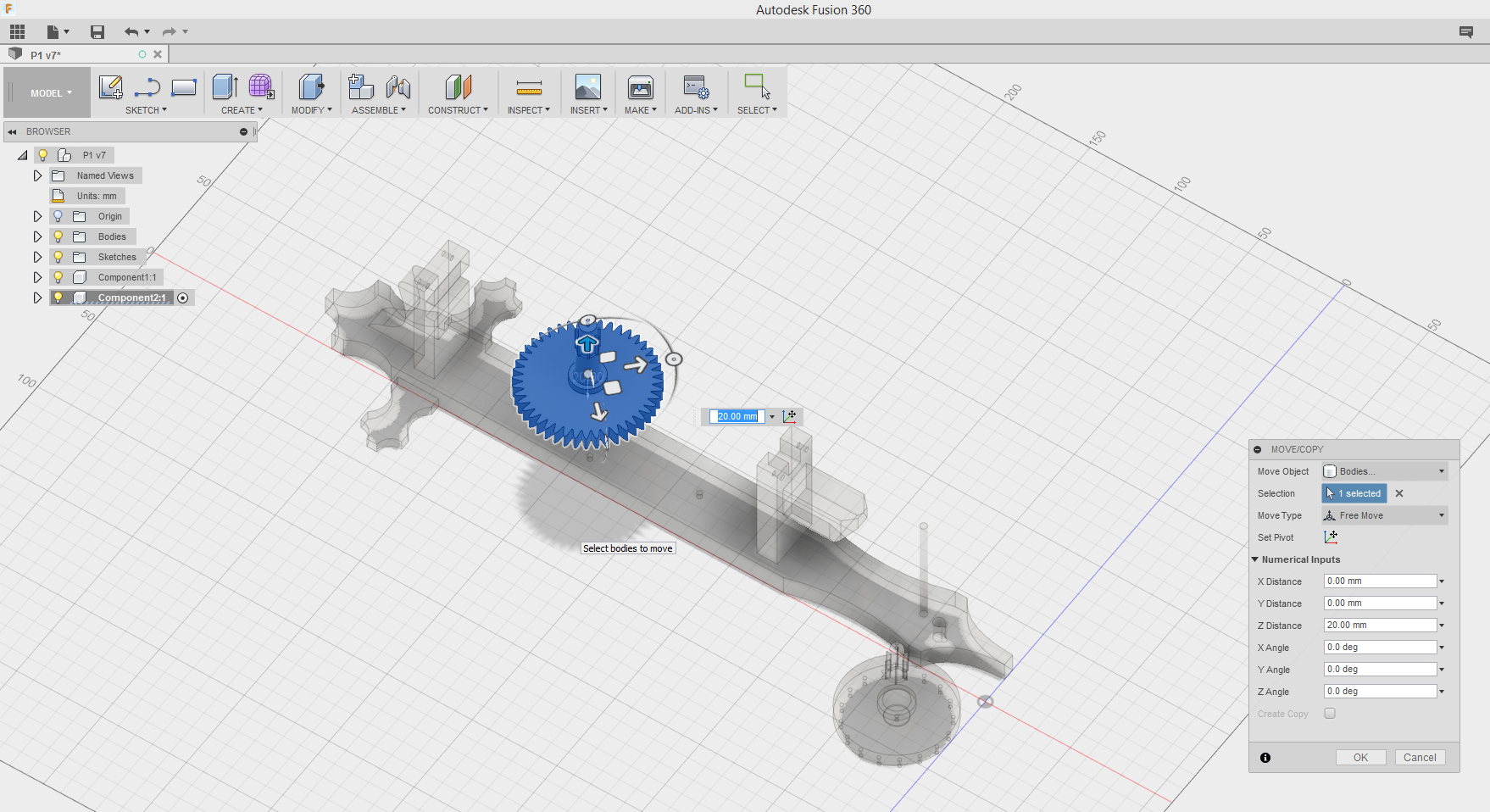
Task: Toggle visibility bulb of Component1:1
Action: pyautogui.click(x=58, y=277)
